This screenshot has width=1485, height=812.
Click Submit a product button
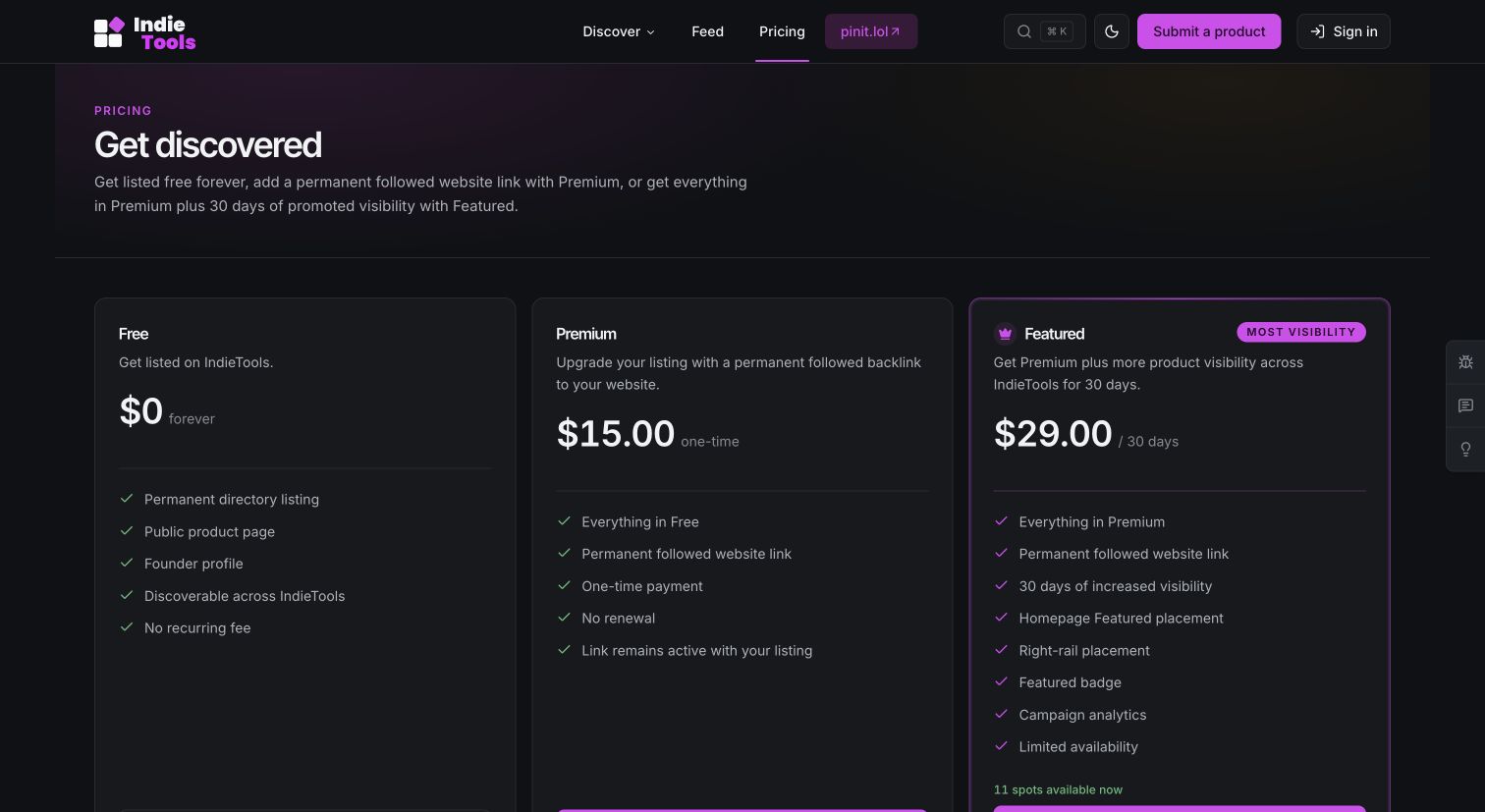point(1209,31)
